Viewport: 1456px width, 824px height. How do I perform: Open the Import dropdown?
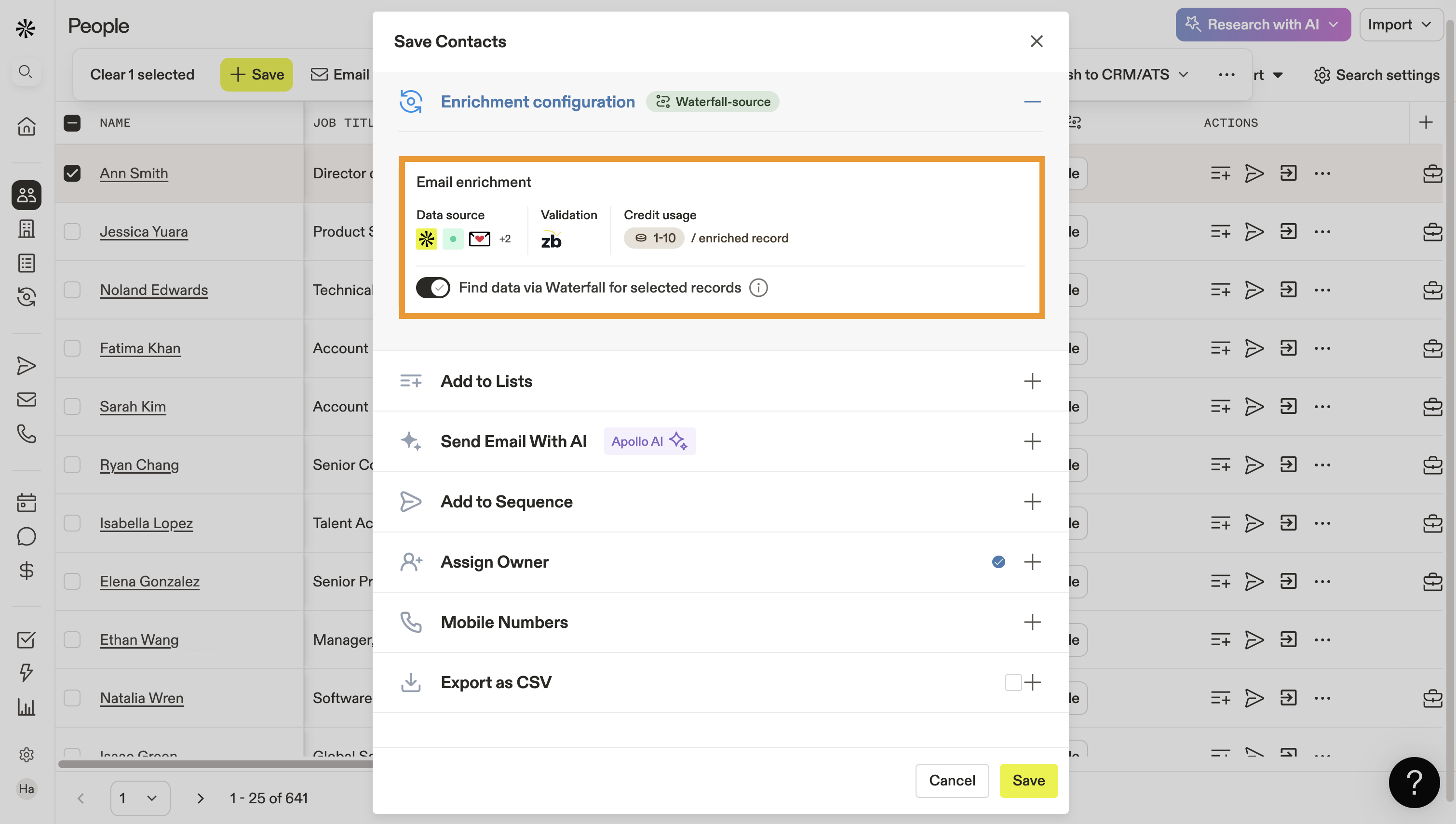click(x=1400, y=25)
